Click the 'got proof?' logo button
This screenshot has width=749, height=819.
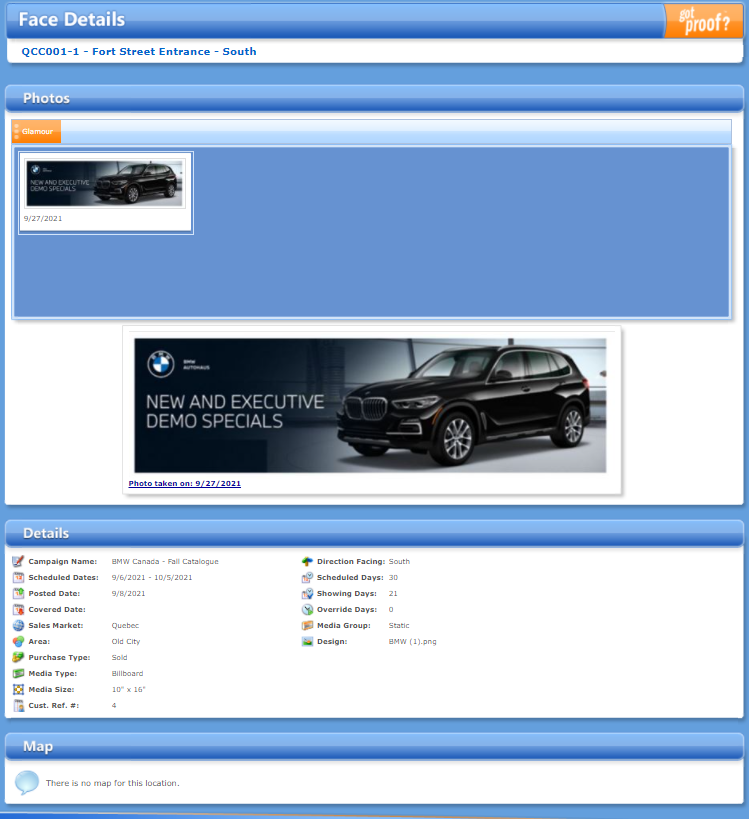(x=703, y=20)
